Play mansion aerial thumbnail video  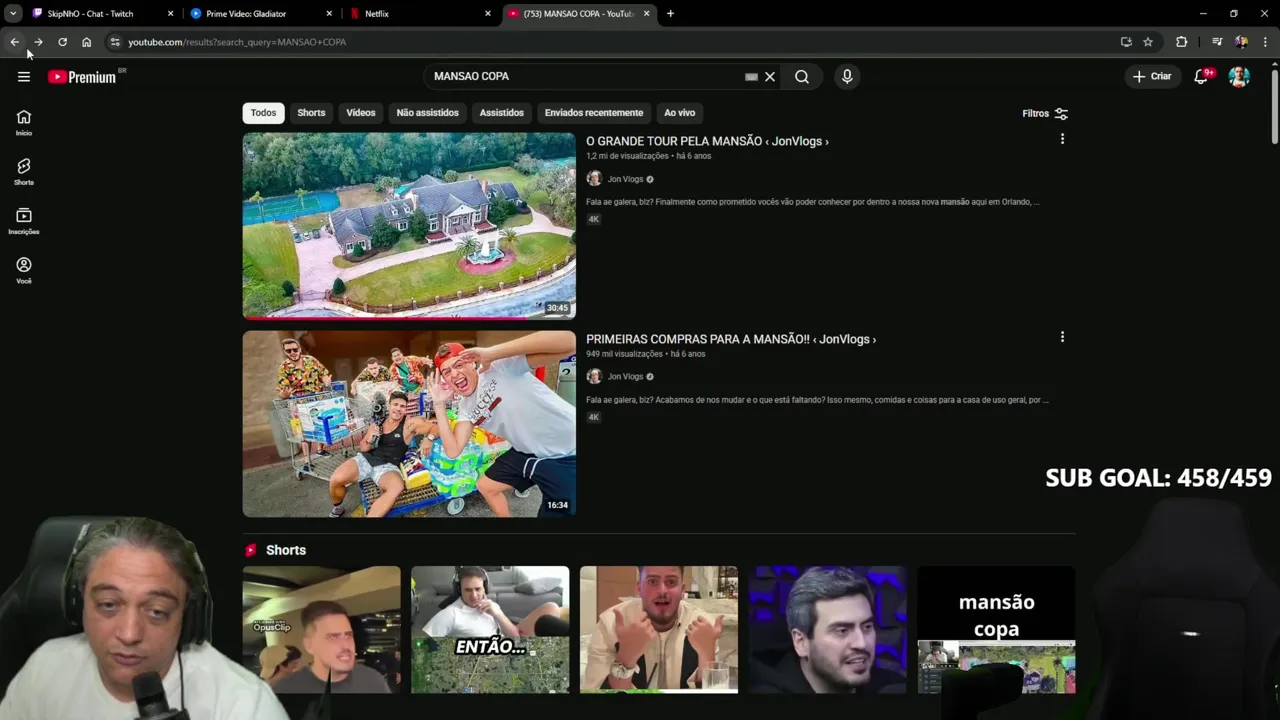[409, 226]
